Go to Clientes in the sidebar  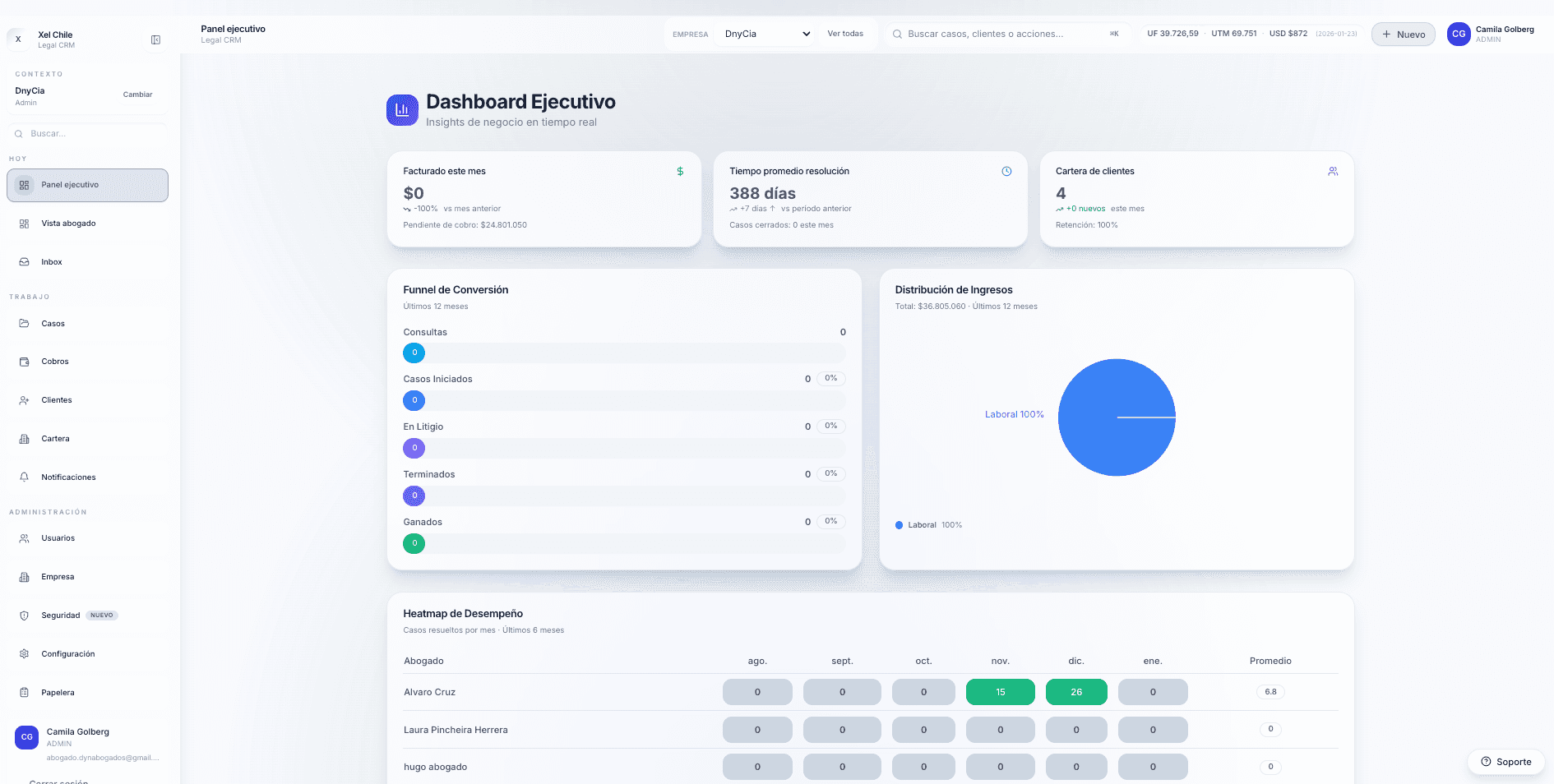click(x=57, y=400)
